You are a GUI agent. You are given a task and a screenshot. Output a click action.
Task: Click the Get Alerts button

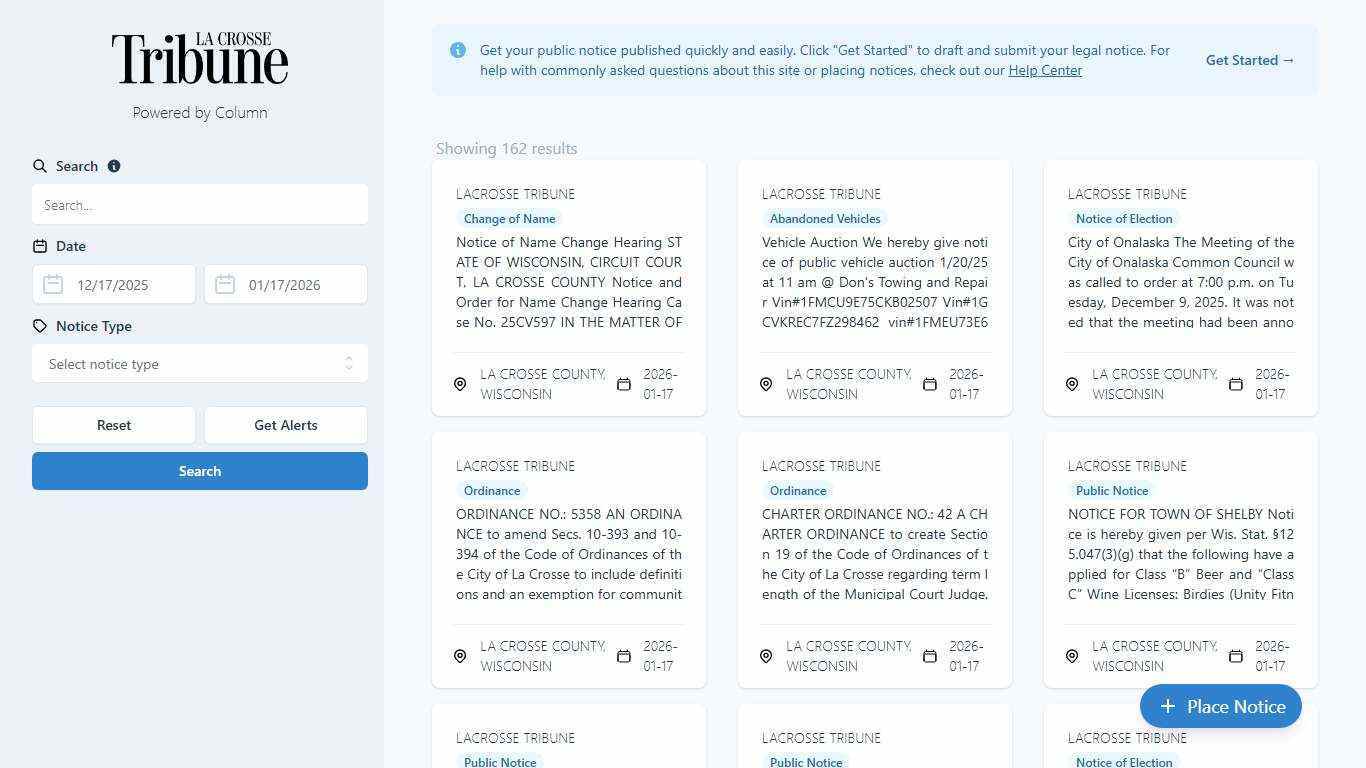(286, 425)
